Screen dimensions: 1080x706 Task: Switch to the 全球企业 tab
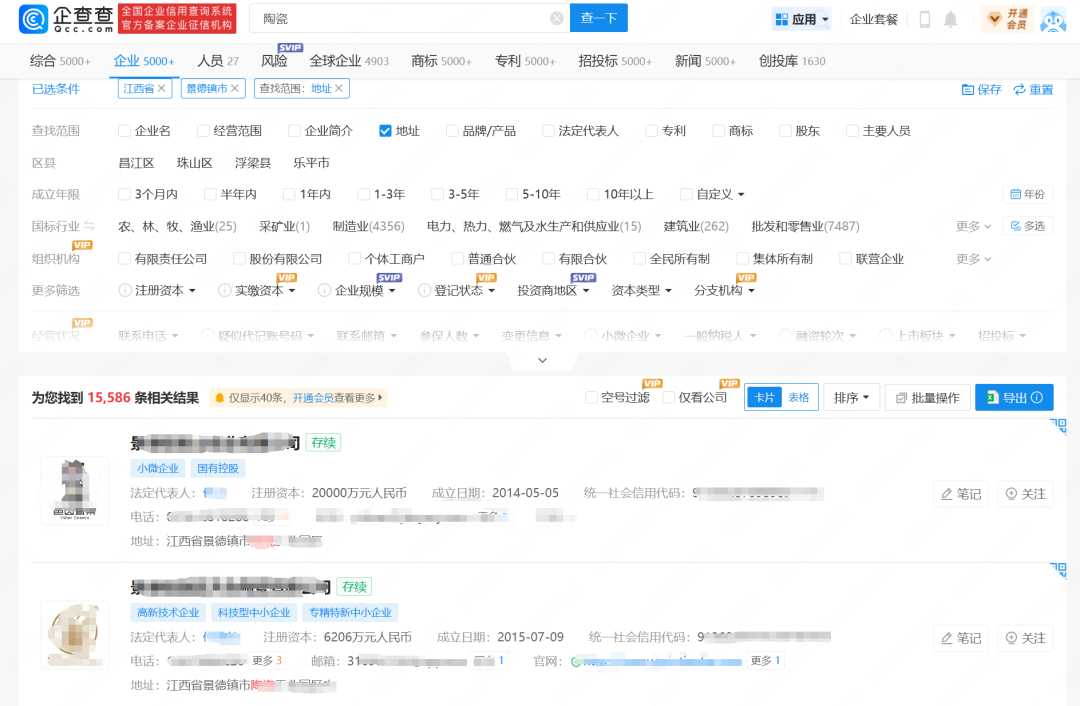tap(349, 61)
